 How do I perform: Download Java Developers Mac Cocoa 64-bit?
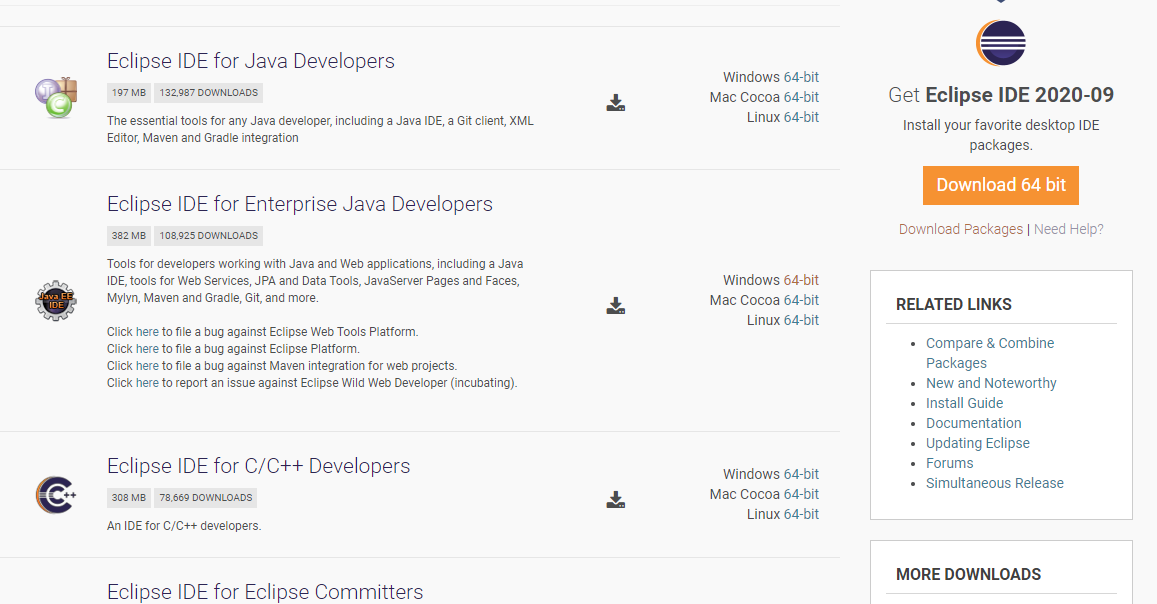pos(801,97)
